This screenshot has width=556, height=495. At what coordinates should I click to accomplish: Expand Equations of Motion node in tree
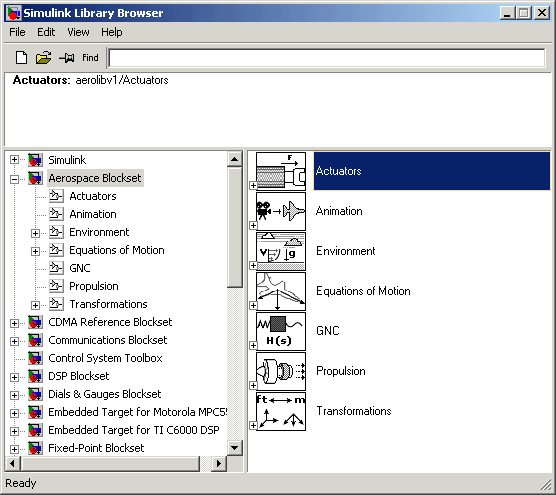[35, 251]
